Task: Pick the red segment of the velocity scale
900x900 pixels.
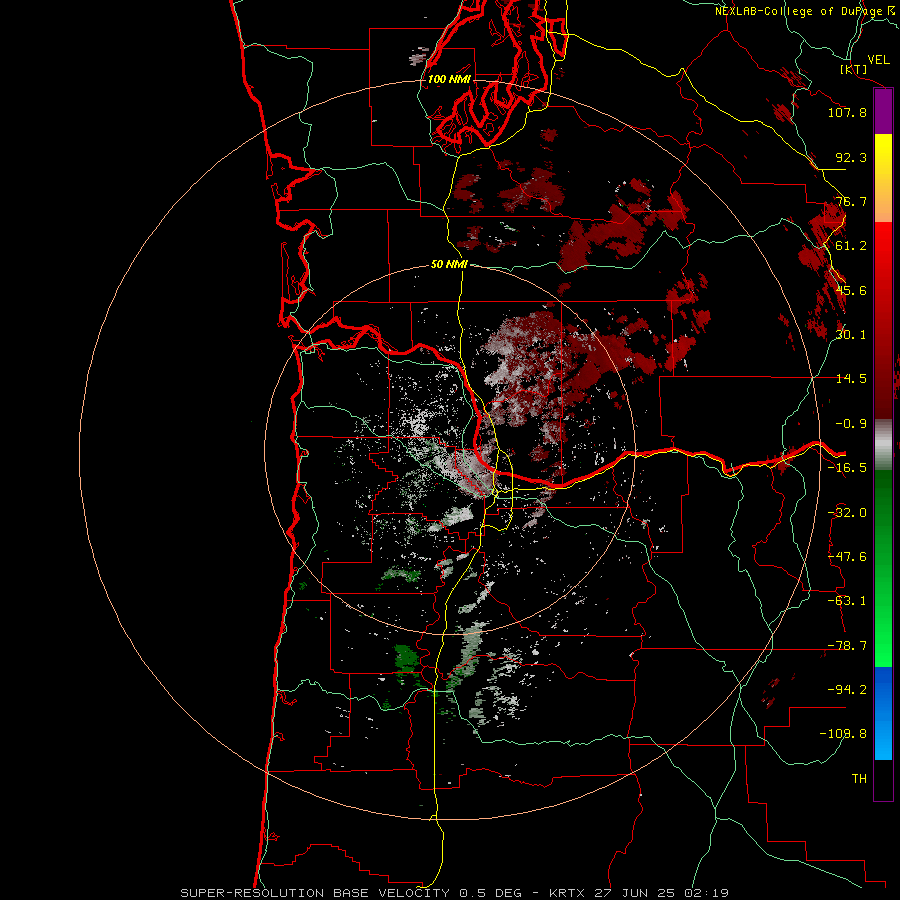Action: pos(883,320)
